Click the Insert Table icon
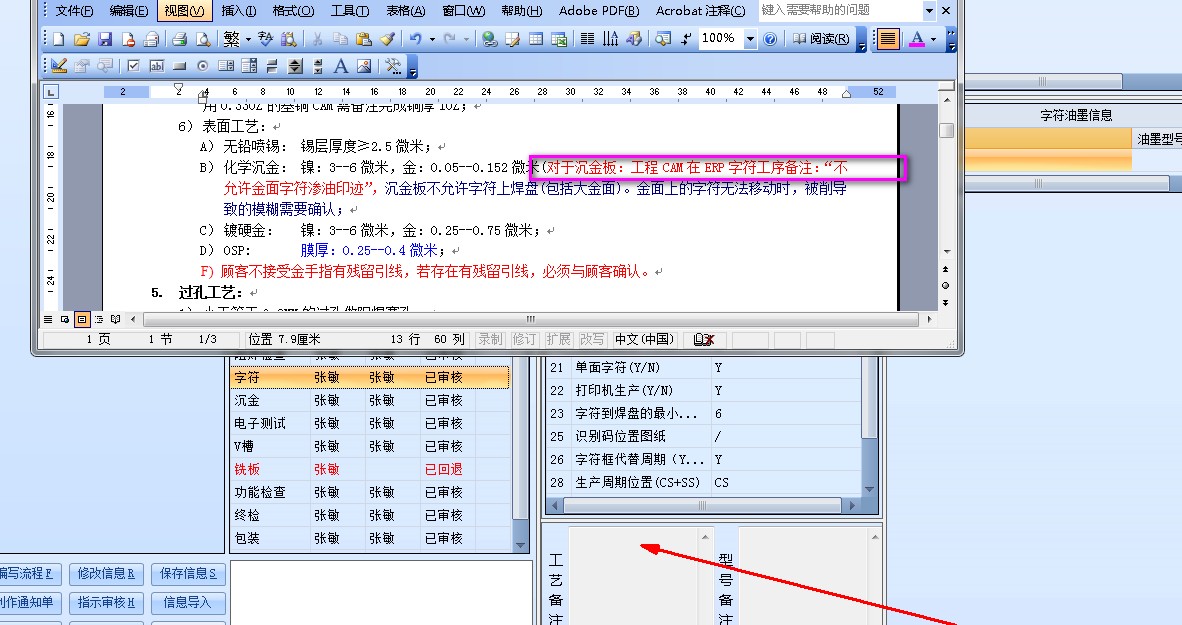This screenshot has height=625, width=1182. point(536,38)
